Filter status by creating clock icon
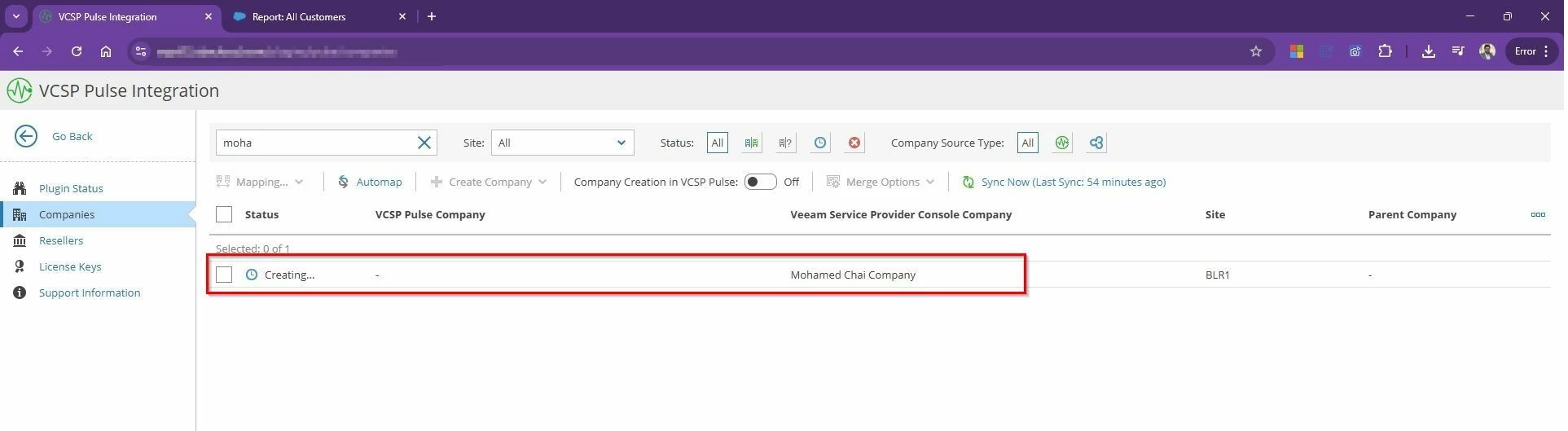Screen dimensions: 1568x431 point(820,143)
